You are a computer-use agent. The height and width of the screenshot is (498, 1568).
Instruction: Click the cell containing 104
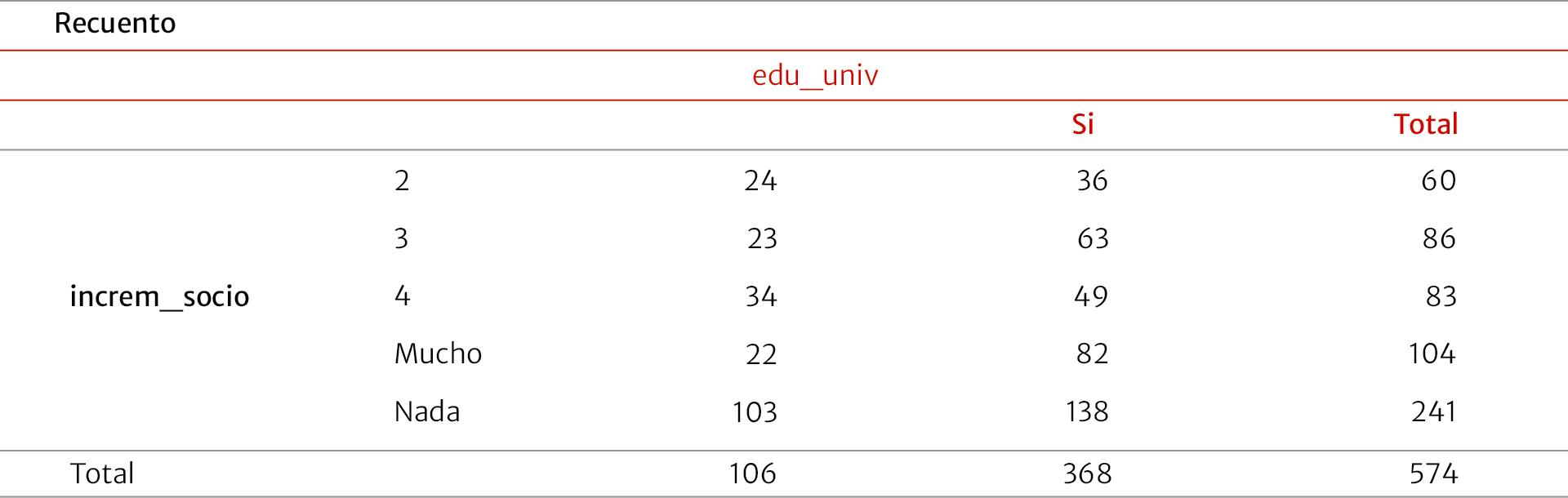click(1432, 353)
